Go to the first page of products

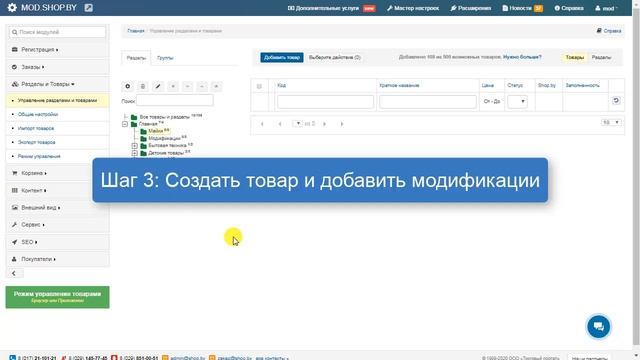[262, 124]
